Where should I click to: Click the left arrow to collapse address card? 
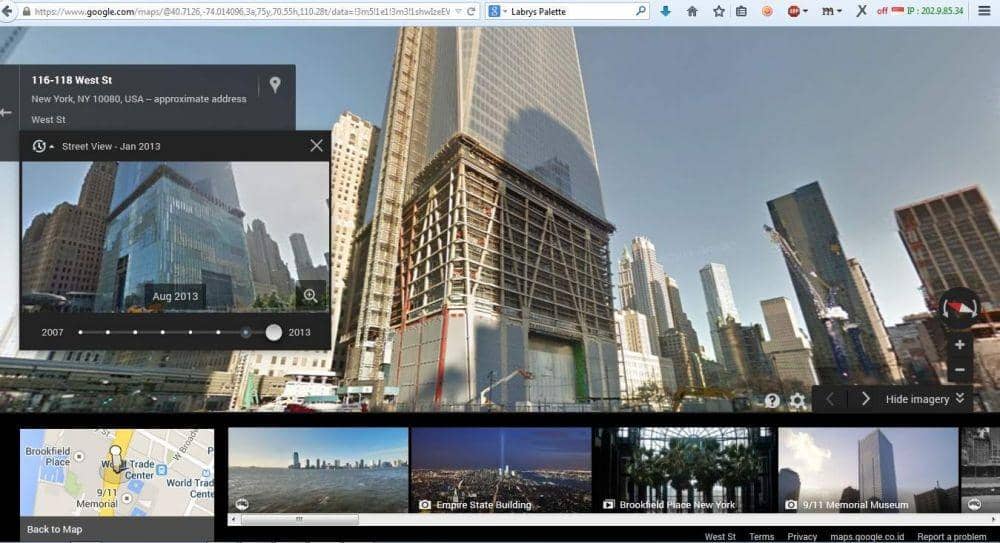pyautogui.click(x=6, y=112)
